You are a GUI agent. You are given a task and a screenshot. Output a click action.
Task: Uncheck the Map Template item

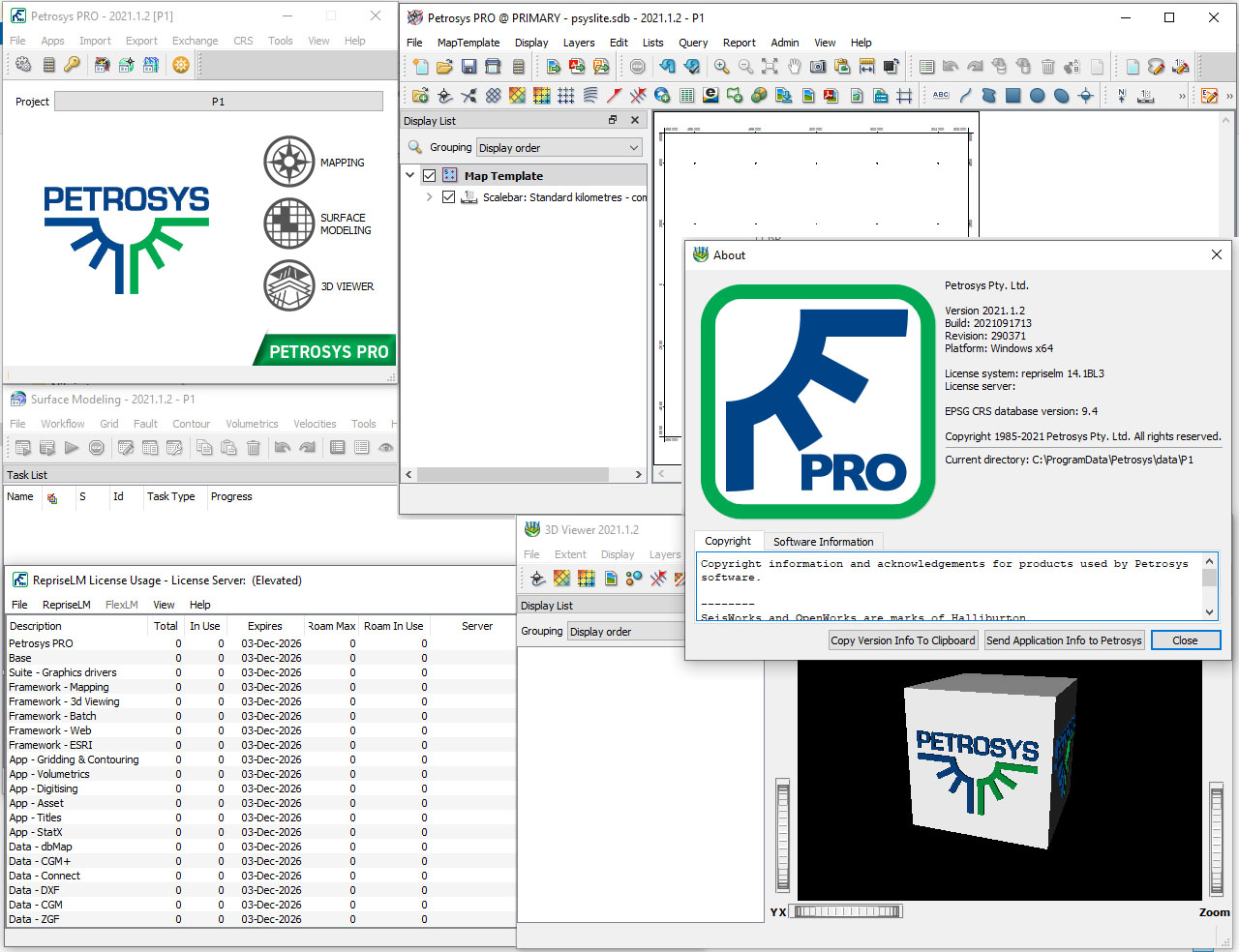click(x=428, y=175)
